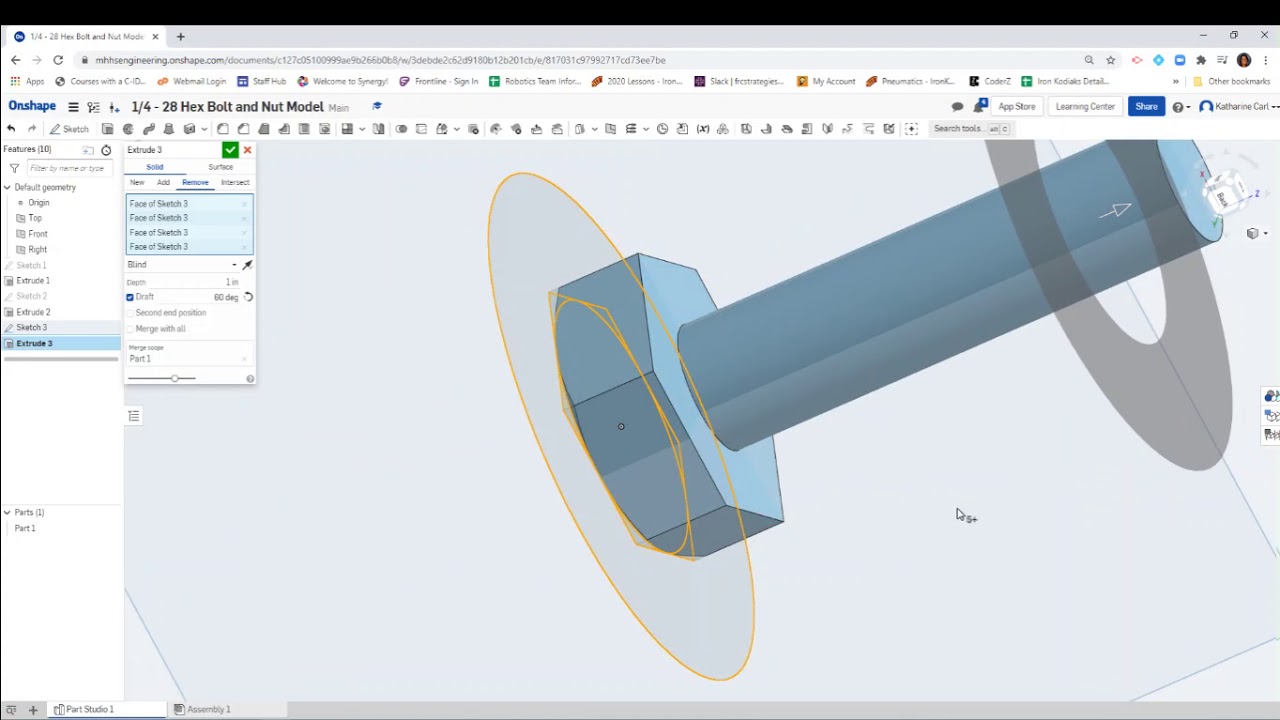Accept Extrude 3 with green checkmark

tap(230, 150)
